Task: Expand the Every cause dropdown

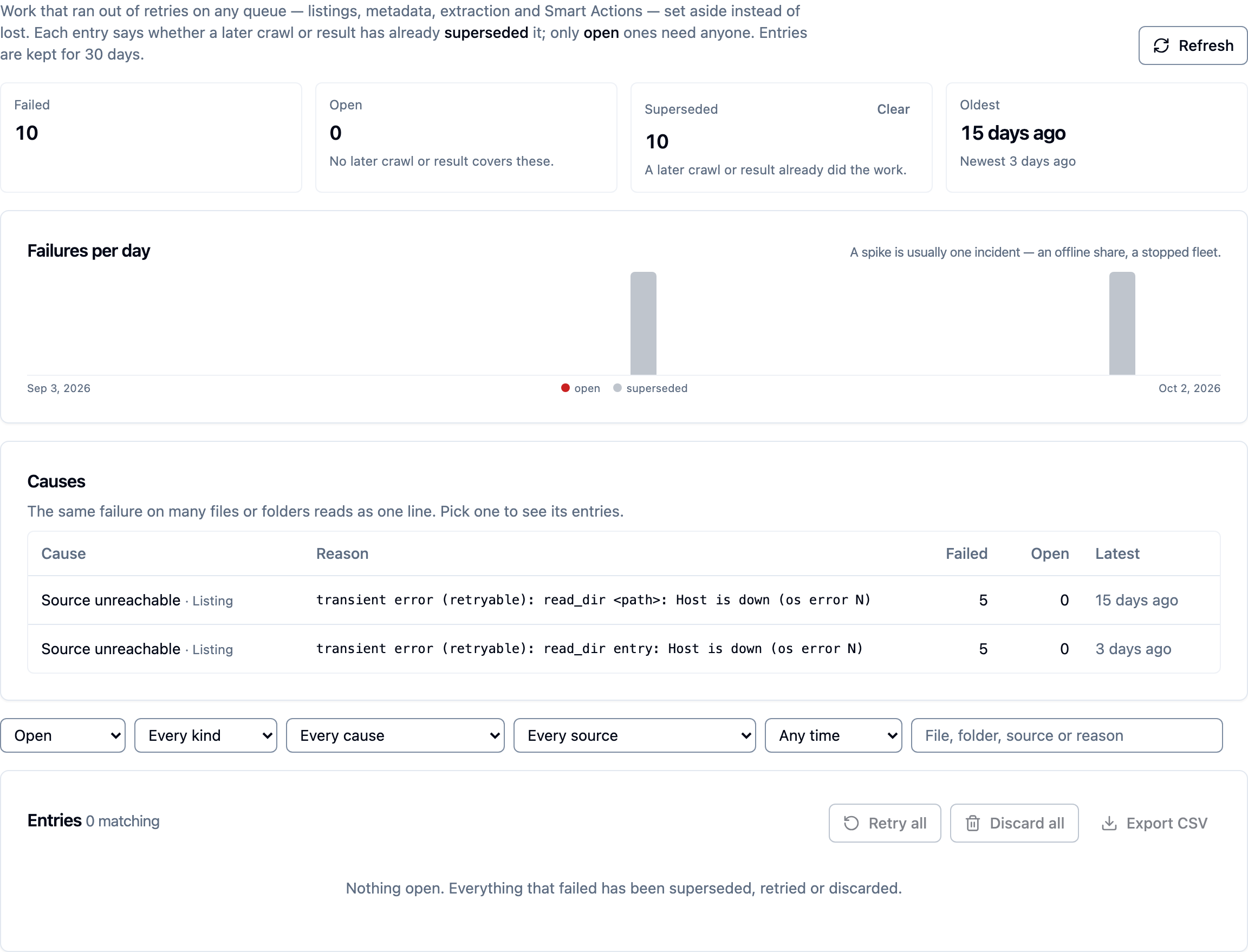Action: tap(395, 735)
